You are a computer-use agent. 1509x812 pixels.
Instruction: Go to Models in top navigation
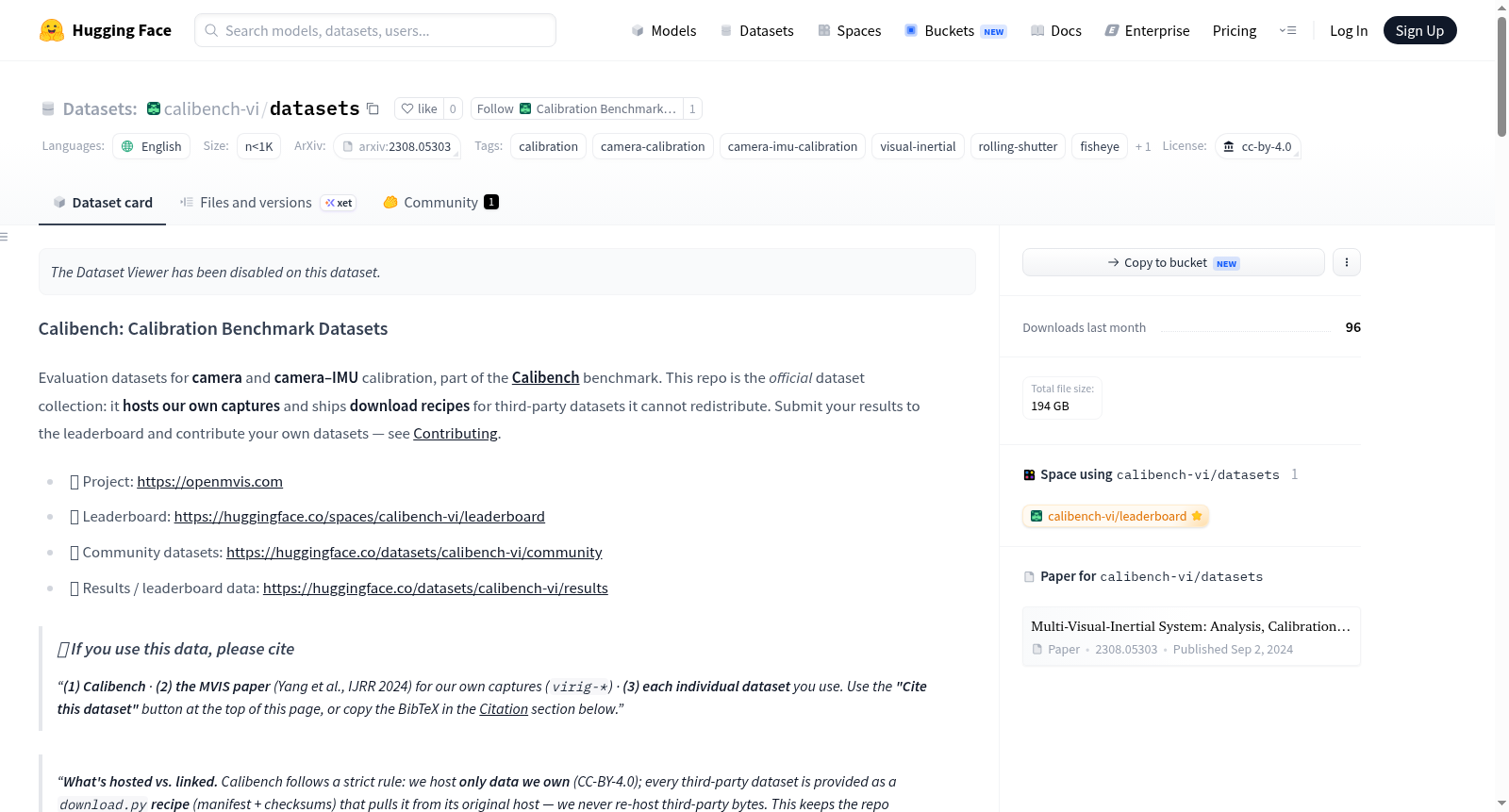(664, 30)
